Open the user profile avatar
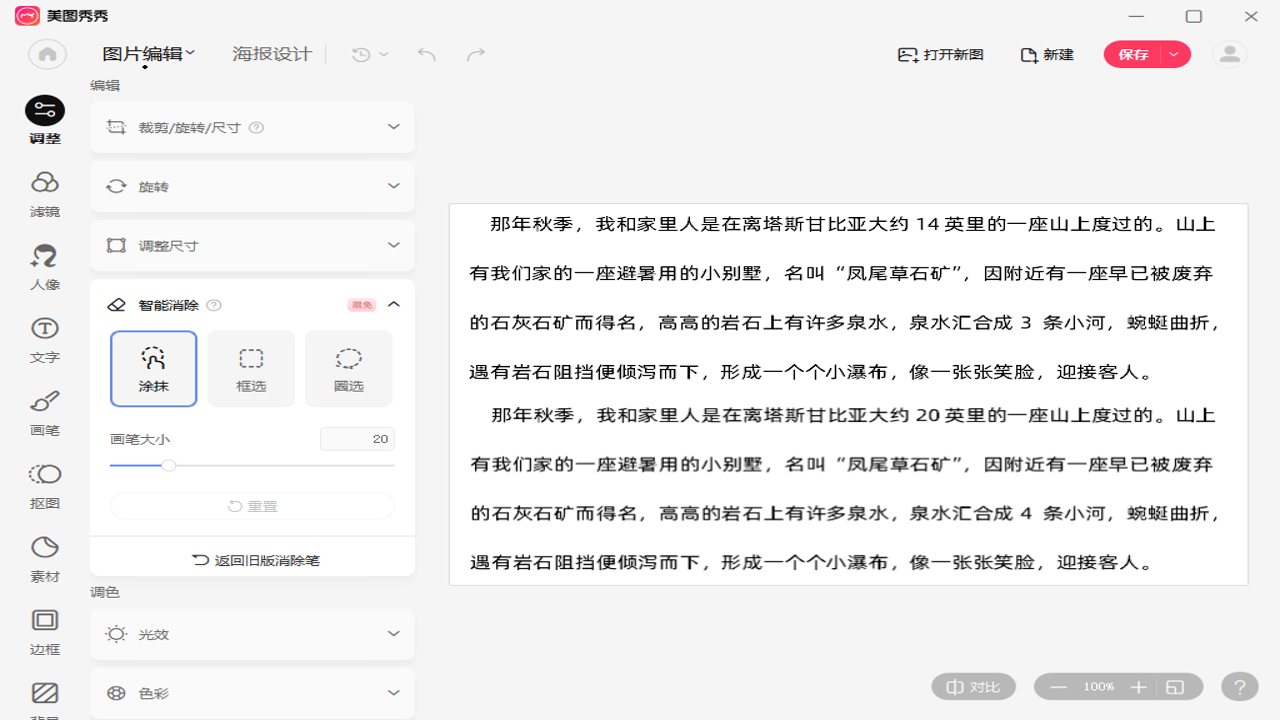The image size is (1280, 720). point(1229,54)
